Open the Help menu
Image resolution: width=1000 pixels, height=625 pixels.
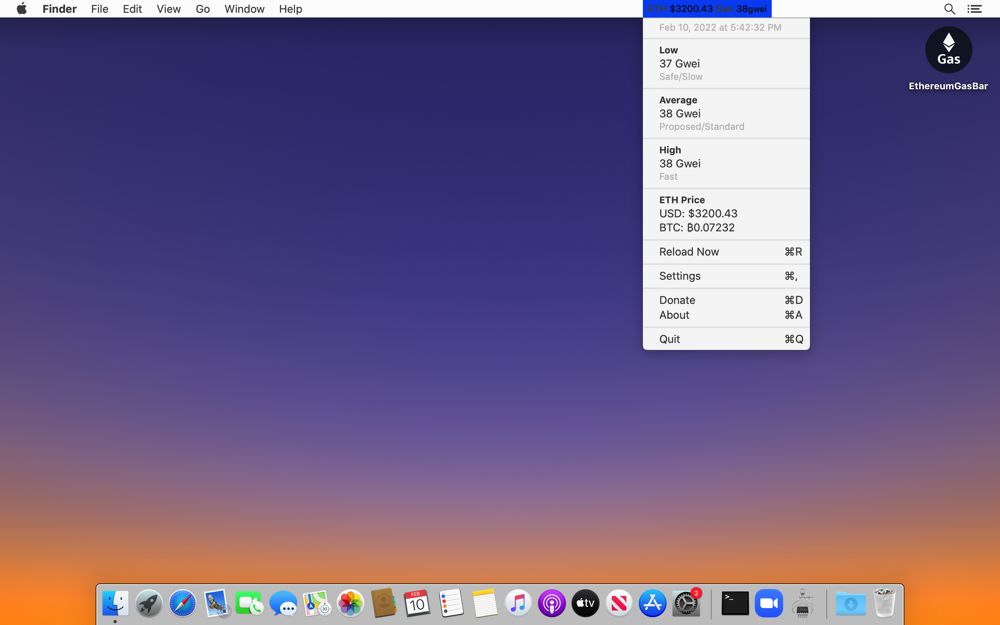click(290, 9)
